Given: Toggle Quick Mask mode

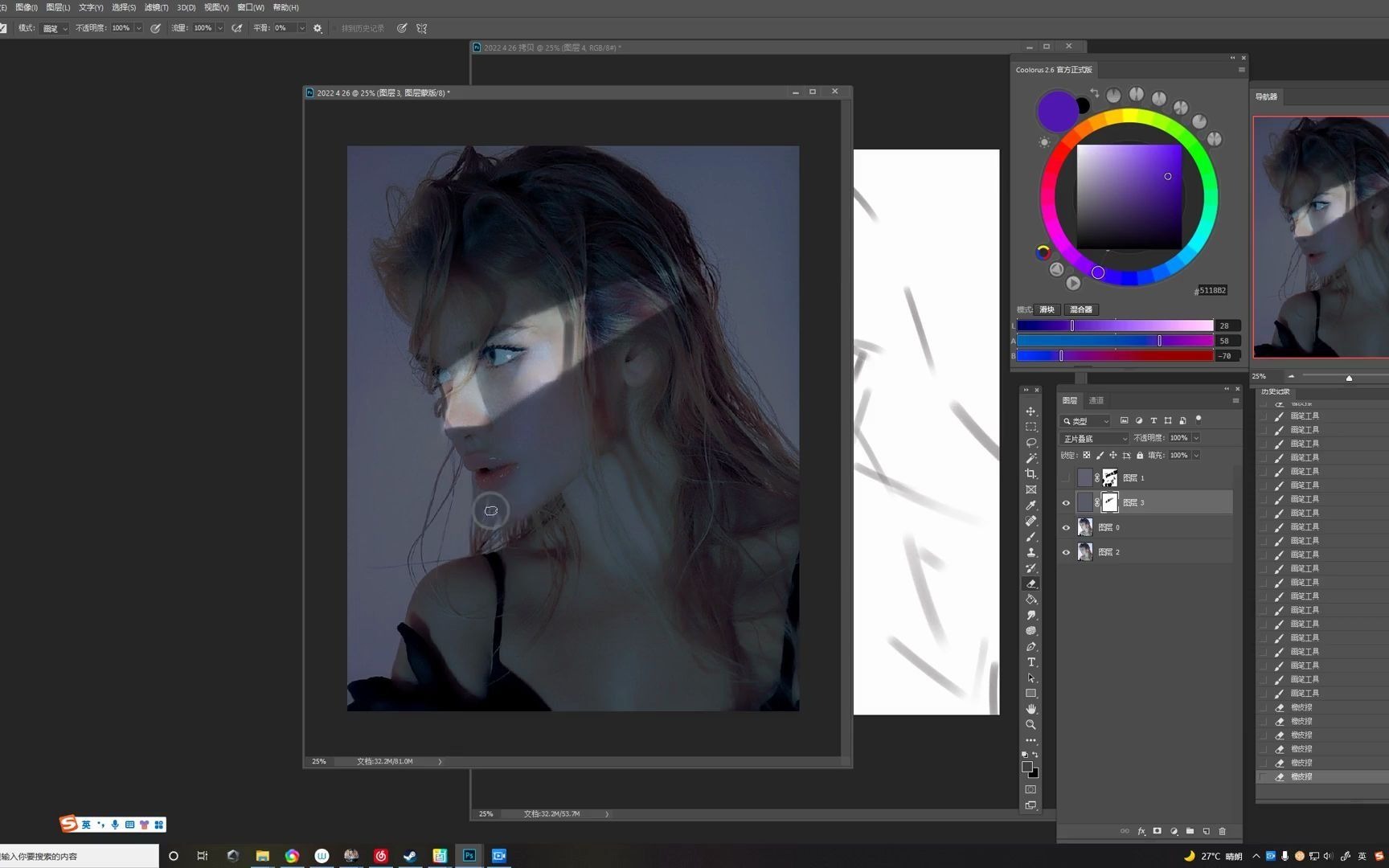Looking at the screenshot, I should [1030, 790].
